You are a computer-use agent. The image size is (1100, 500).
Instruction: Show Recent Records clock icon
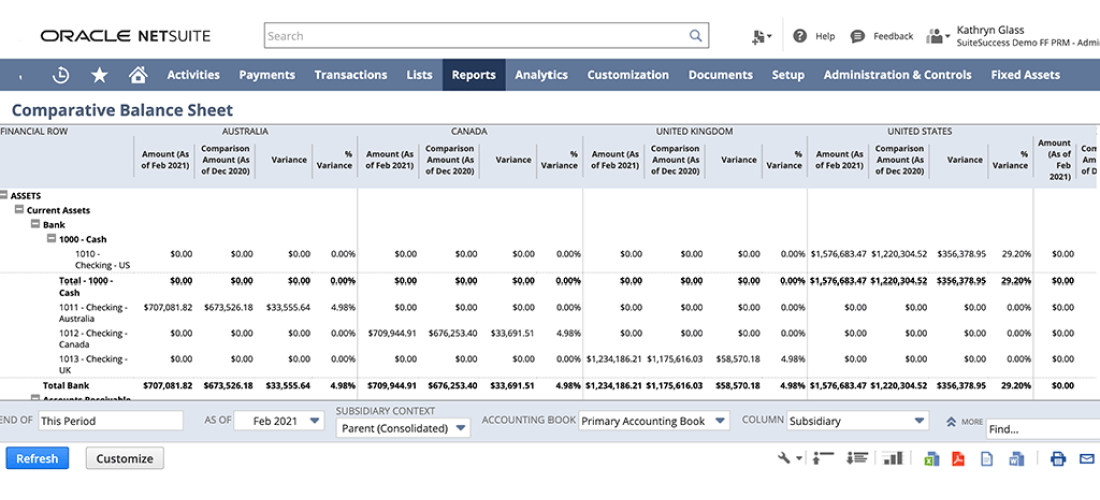tap(61, 75)
